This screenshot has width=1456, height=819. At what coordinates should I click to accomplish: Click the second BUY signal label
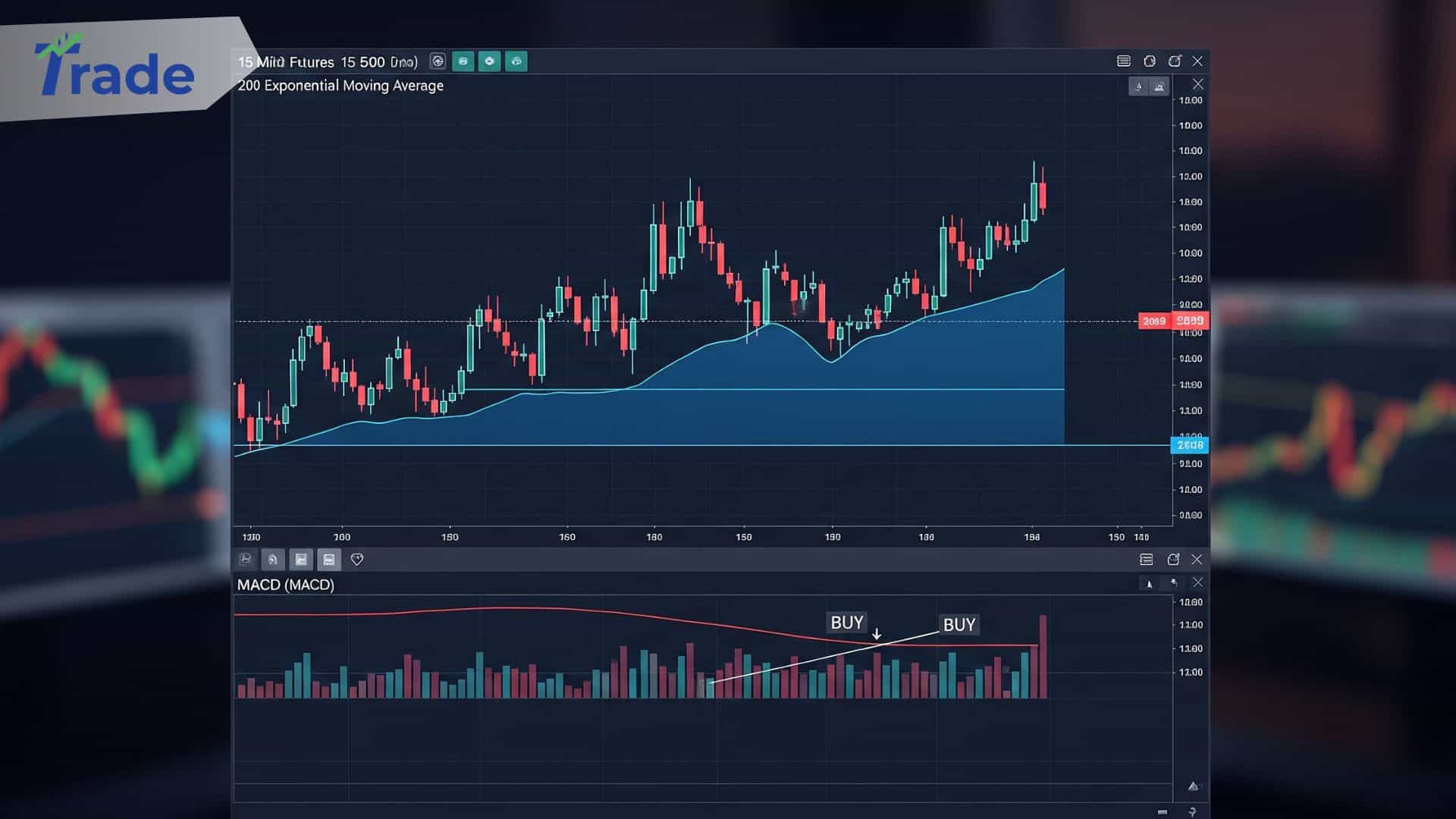(959, 625)
